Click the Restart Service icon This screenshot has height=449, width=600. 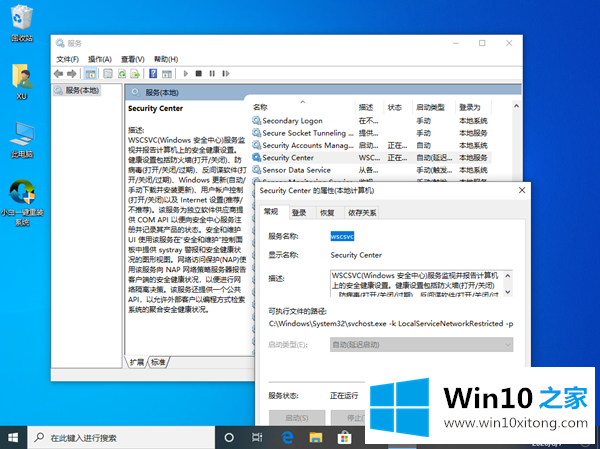point(226,73)
